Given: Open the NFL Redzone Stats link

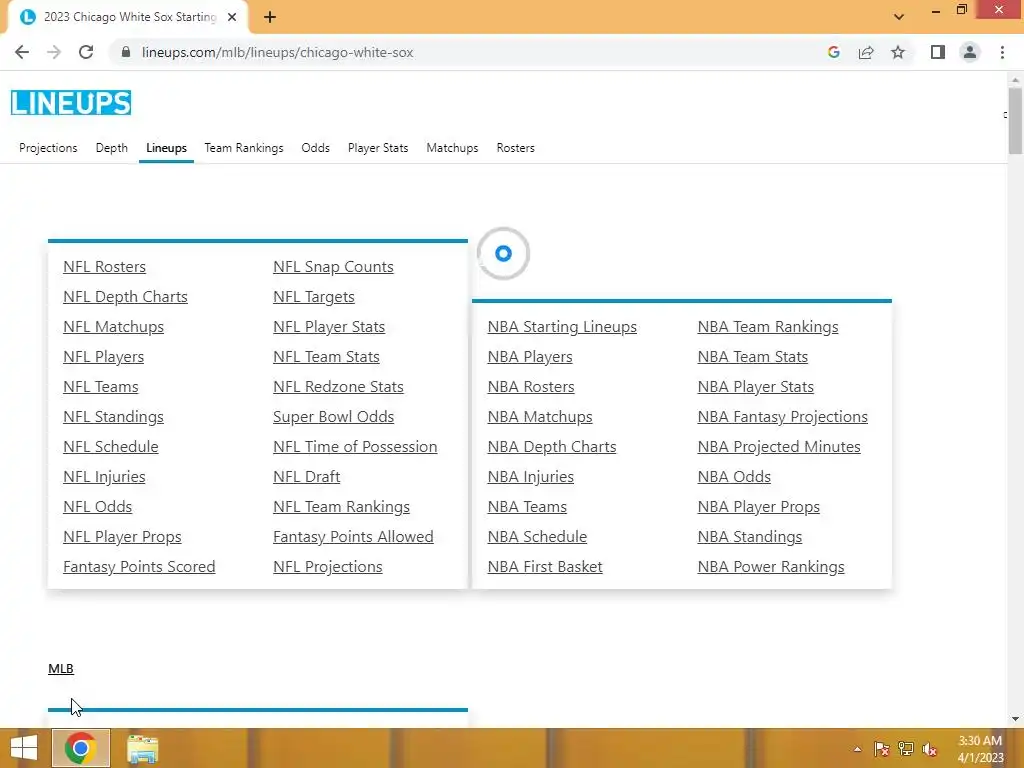Looking at the screenshot, I should 338,387.
